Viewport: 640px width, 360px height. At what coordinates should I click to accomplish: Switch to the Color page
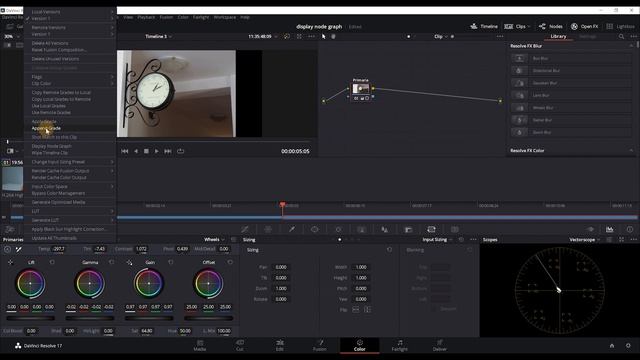(x=360, y=345)
